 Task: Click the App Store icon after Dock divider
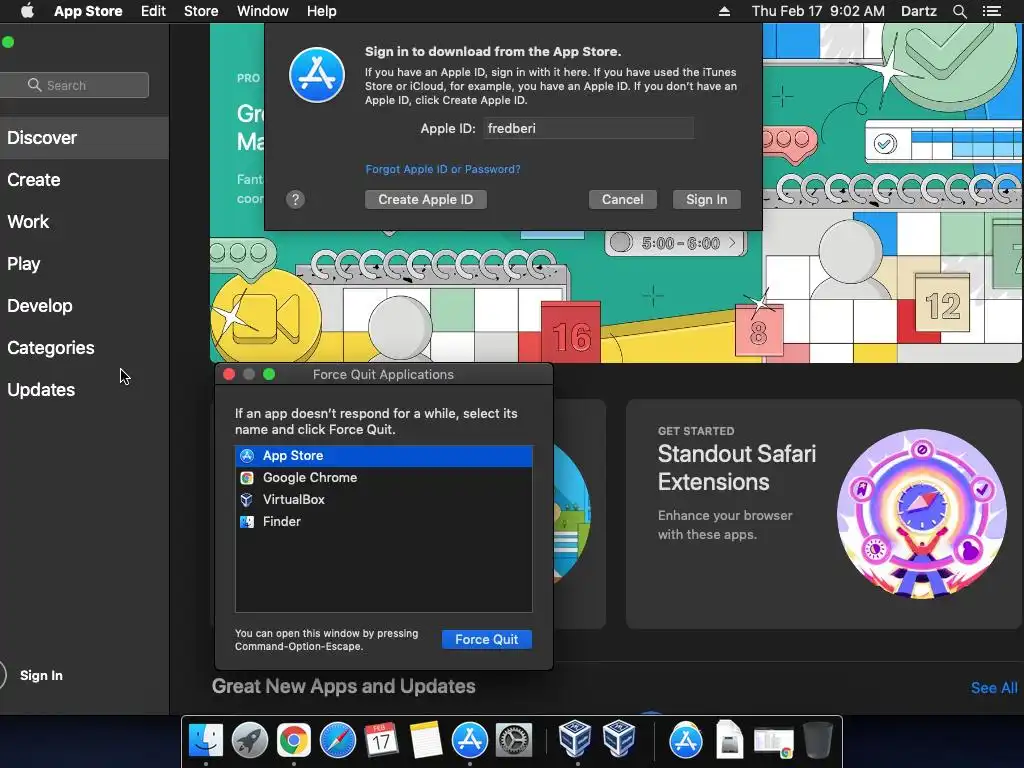(686, 740)
